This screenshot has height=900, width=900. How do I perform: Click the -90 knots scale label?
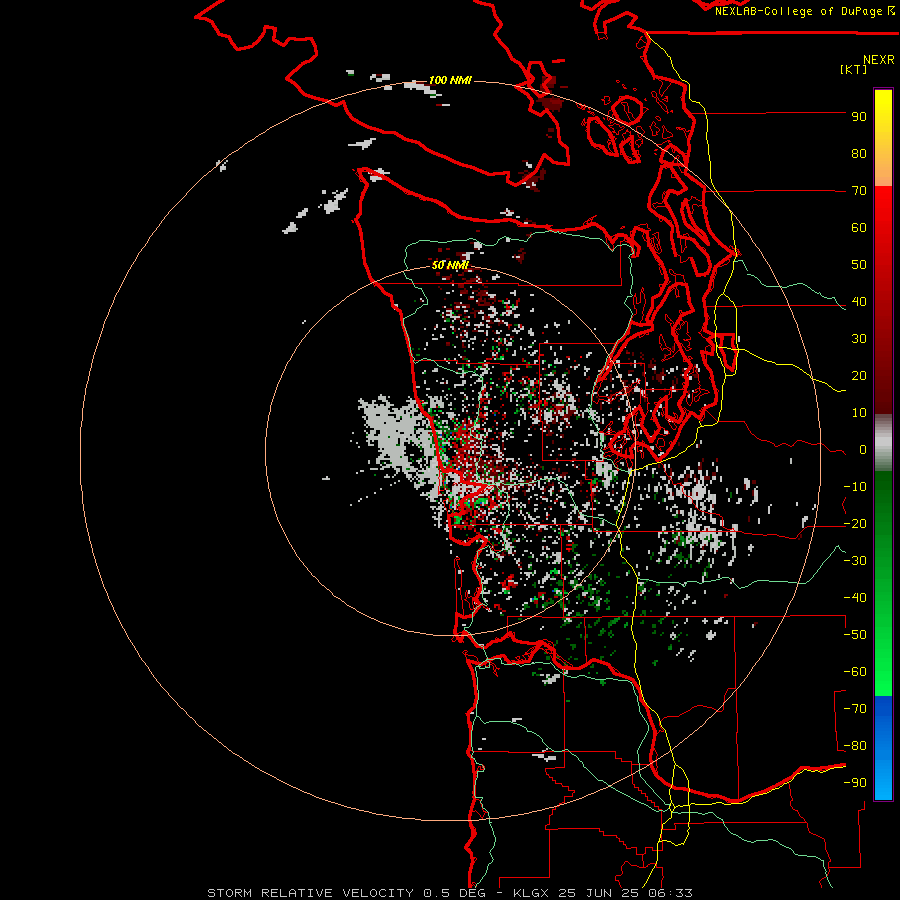click(855, 783)
